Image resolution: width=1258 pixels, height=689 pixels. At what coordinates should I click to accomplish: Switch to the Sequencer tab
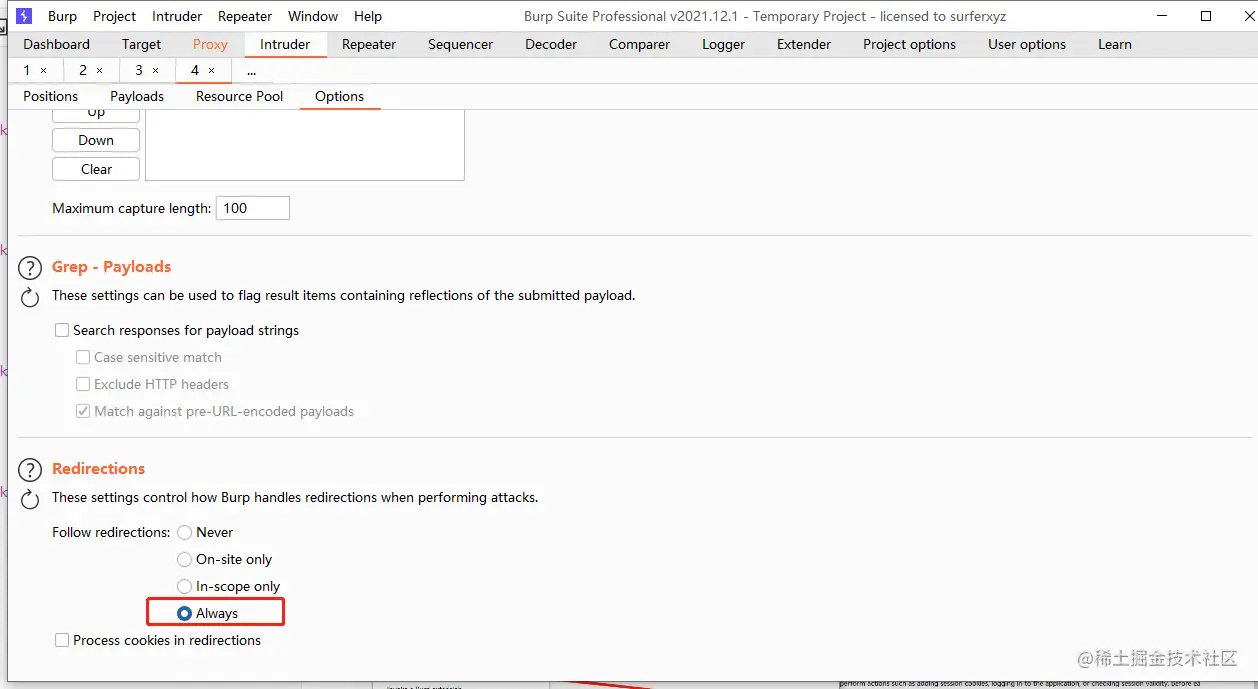pos(460,44)
